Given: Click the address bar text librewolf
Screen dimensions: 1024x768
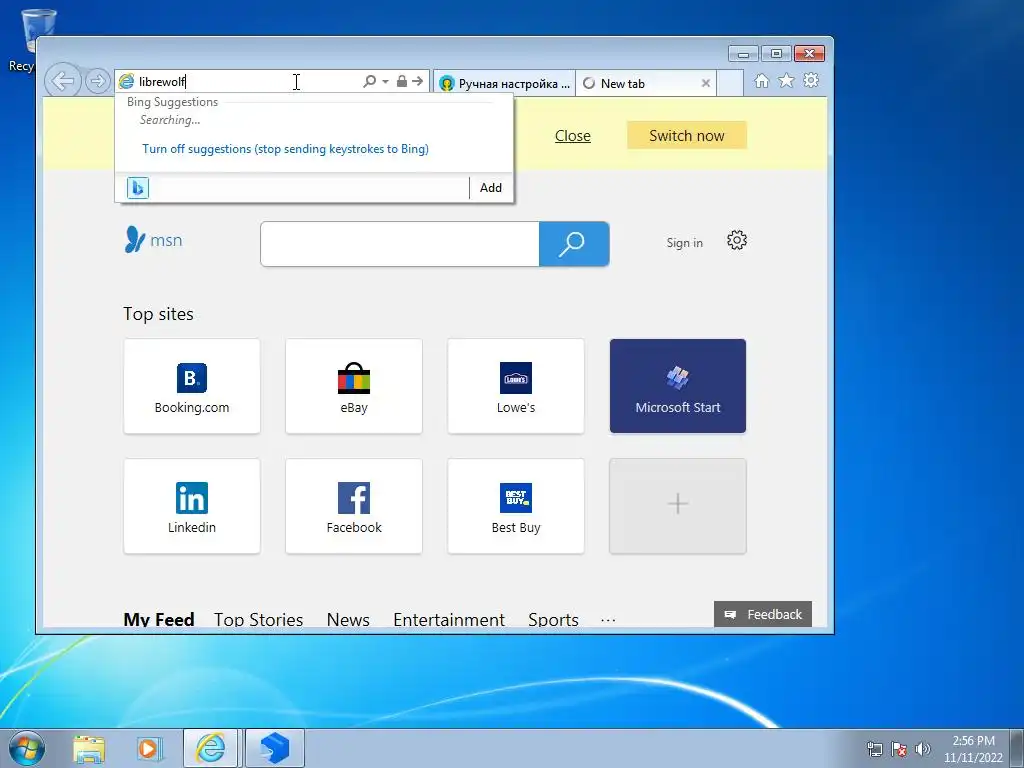Looking at the screenshot, I should pos(162,82).
